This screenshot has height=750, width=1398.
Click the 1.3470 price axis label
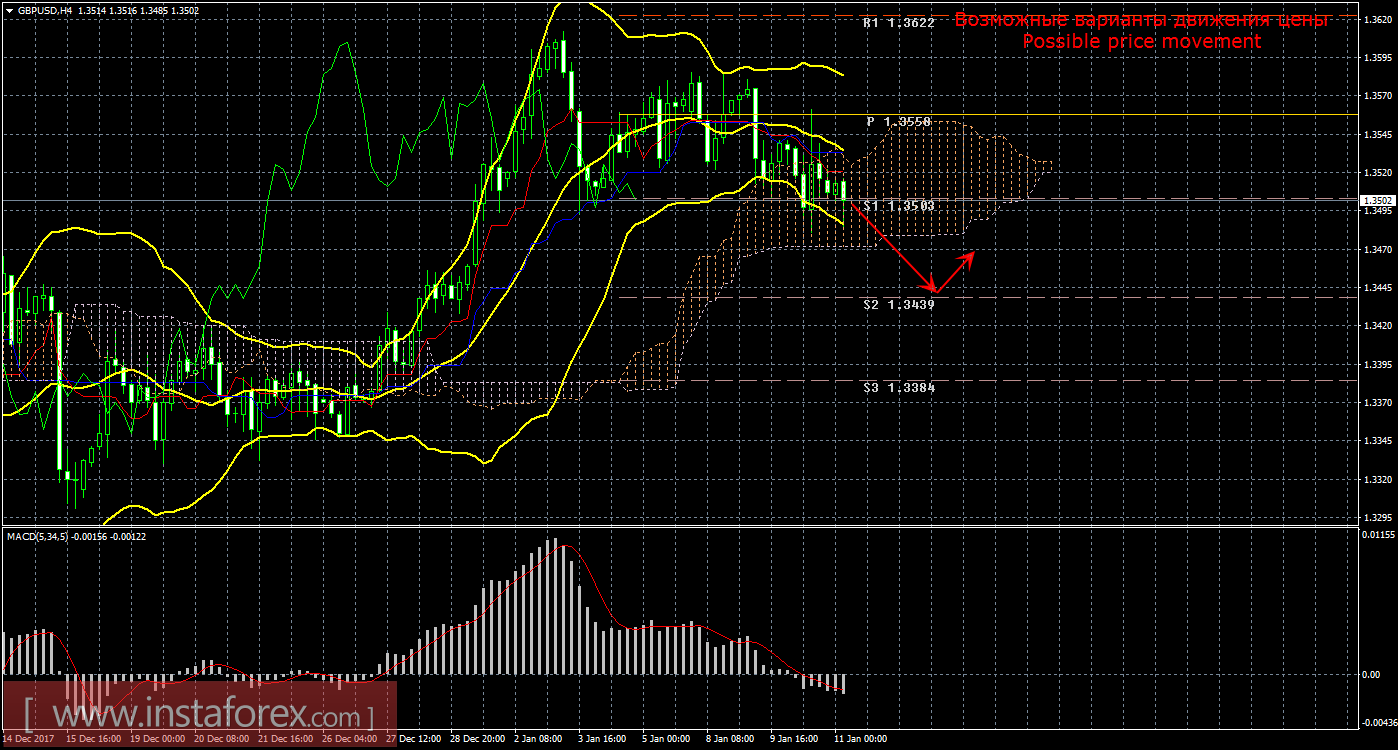coord(1377,249)
